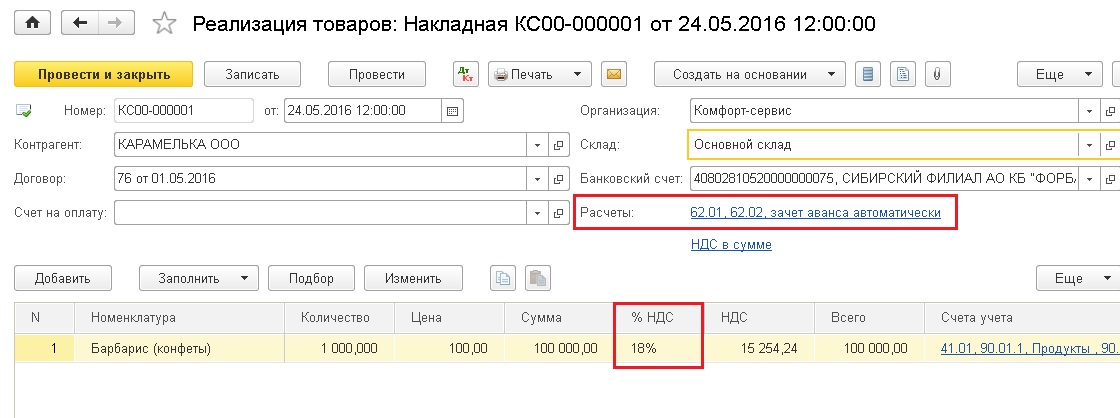Open the Печать dropdown menu
The height and width of the screenshot is (418, 1120).
[x=540, y=74]
